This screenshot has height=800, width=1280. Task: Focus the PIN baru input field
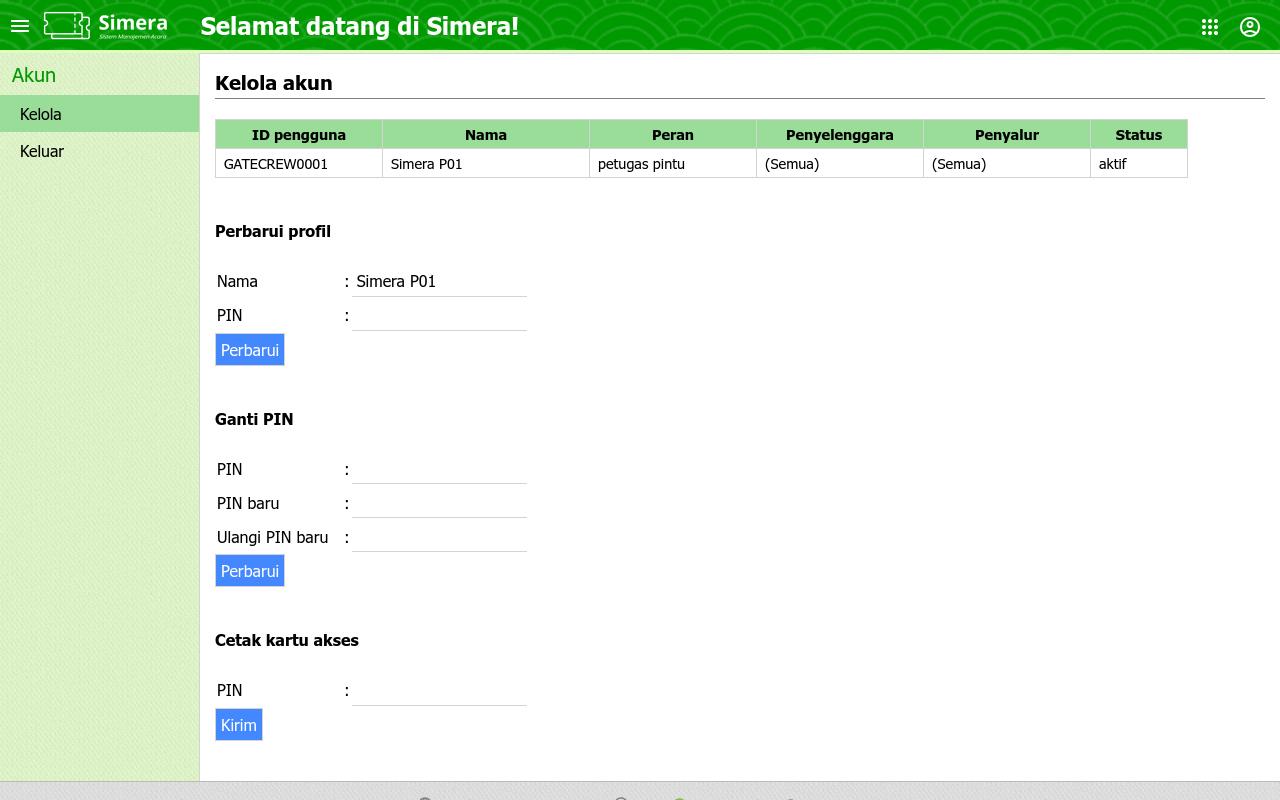click(439, 504)
